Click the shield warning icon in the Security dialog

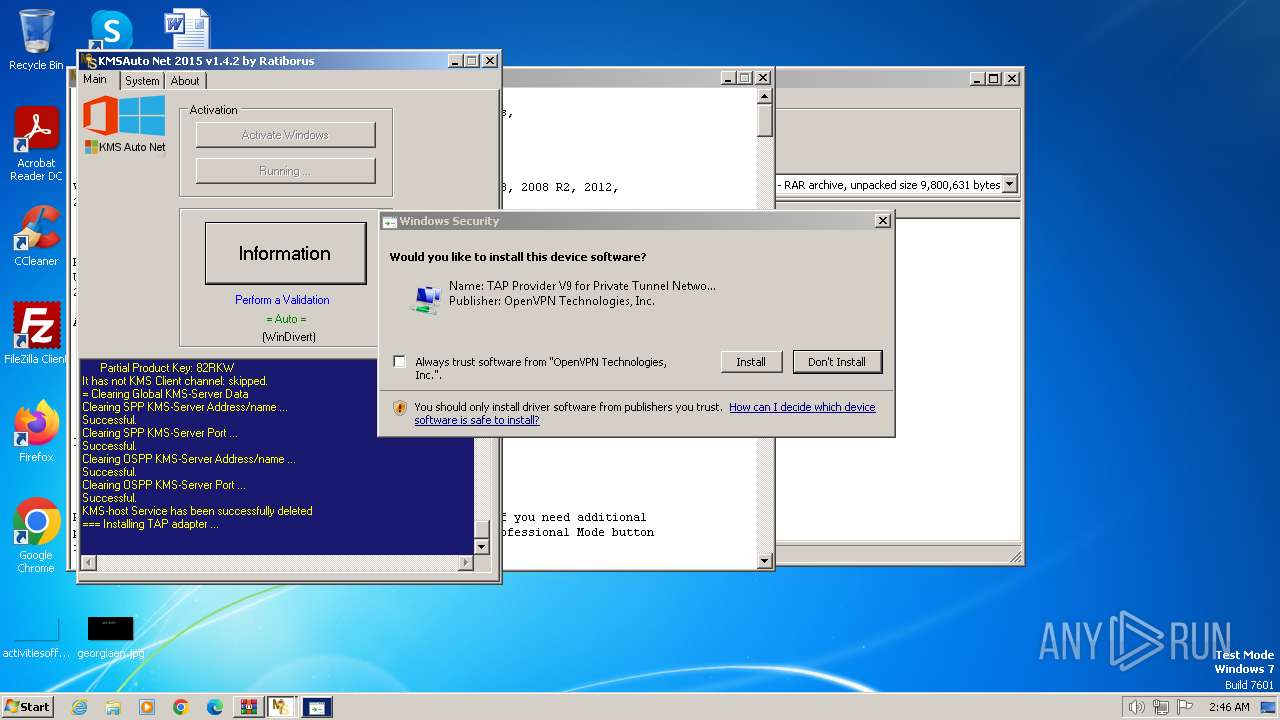click(x=400, y=407)
